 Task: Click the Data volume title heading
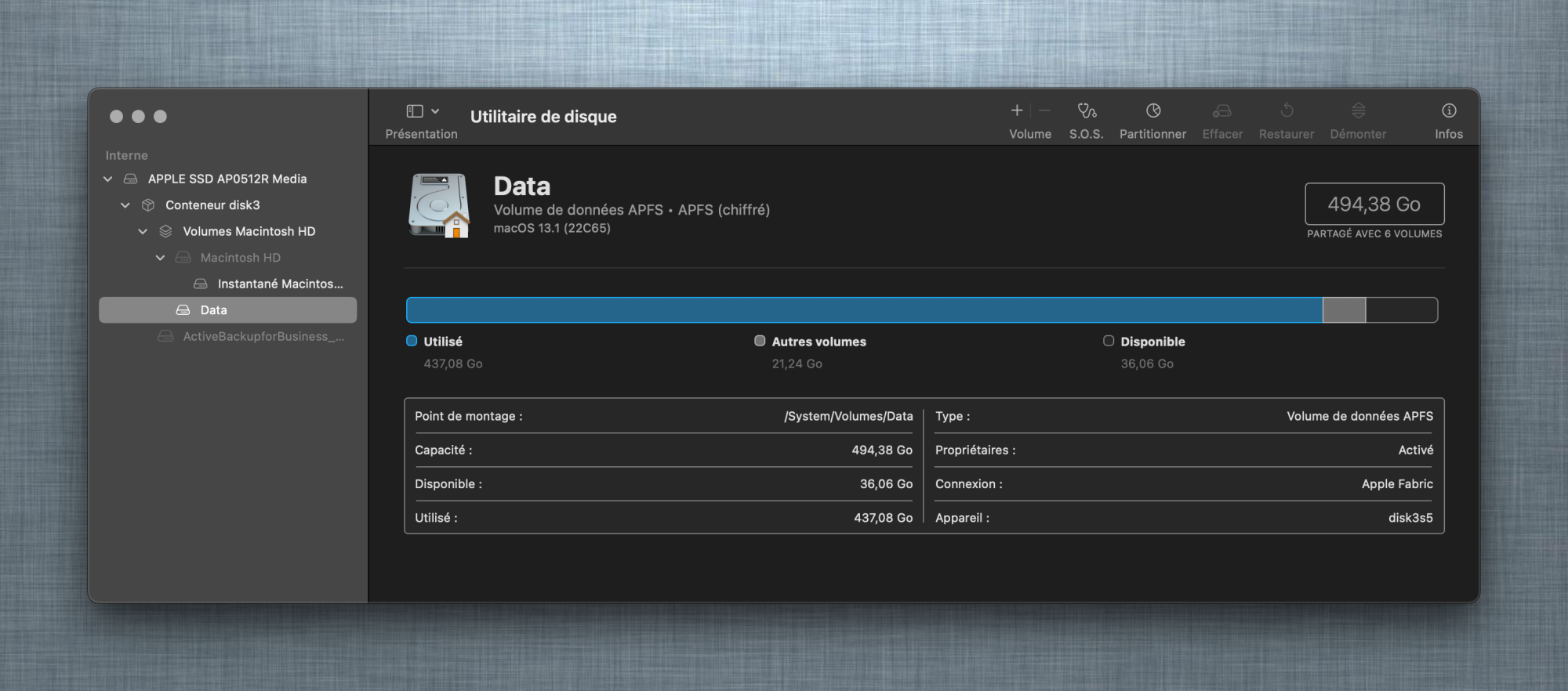[522, 186]
